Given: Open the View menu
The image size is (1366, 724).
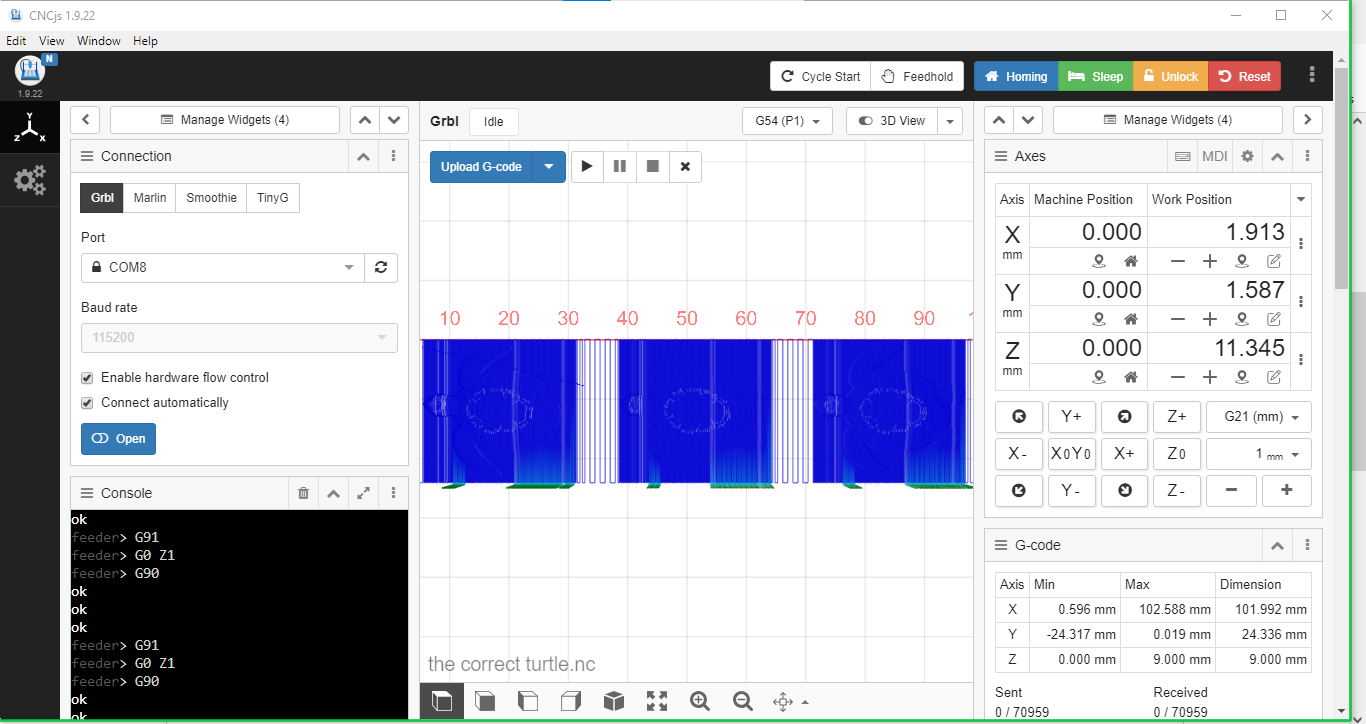Looking at the screenshot, I should pos(51,41).
